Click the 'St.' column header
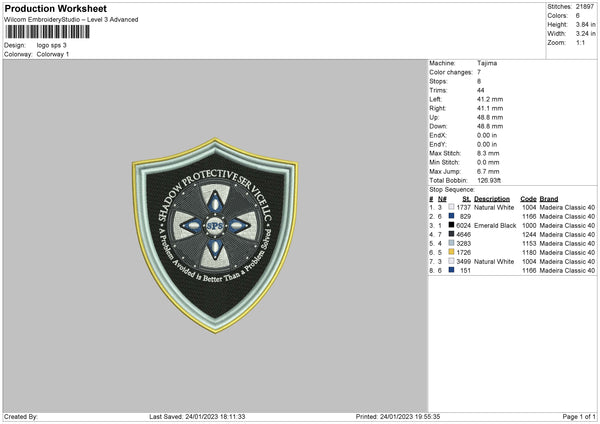This screenshot has height=424, width=600. click(x=466, y=199)
